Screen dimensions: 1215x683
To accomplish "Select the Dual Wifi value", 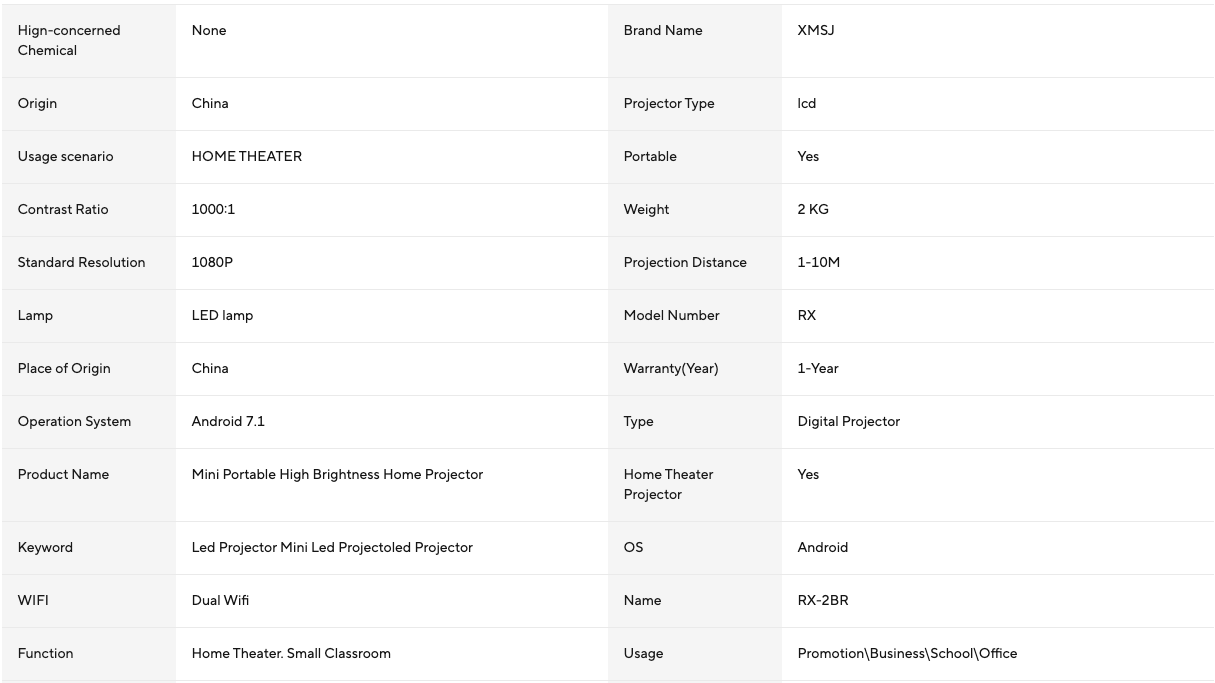I will tap(220, 600).
